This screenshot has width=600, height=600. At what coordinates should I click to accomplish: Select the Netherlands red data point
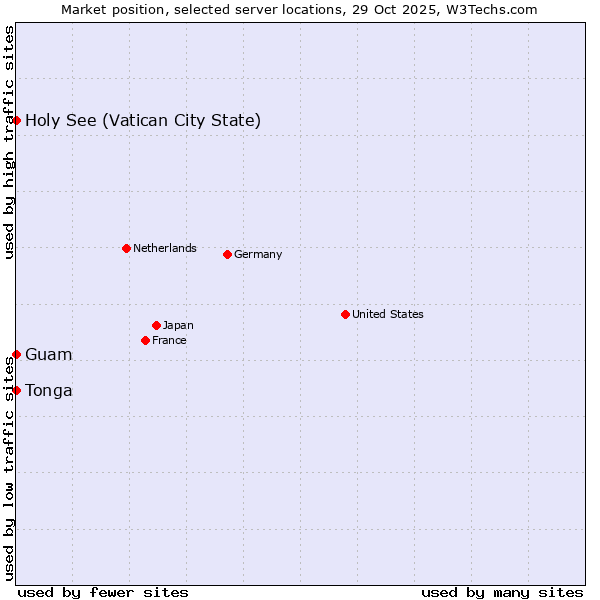(x=126, y=248)
